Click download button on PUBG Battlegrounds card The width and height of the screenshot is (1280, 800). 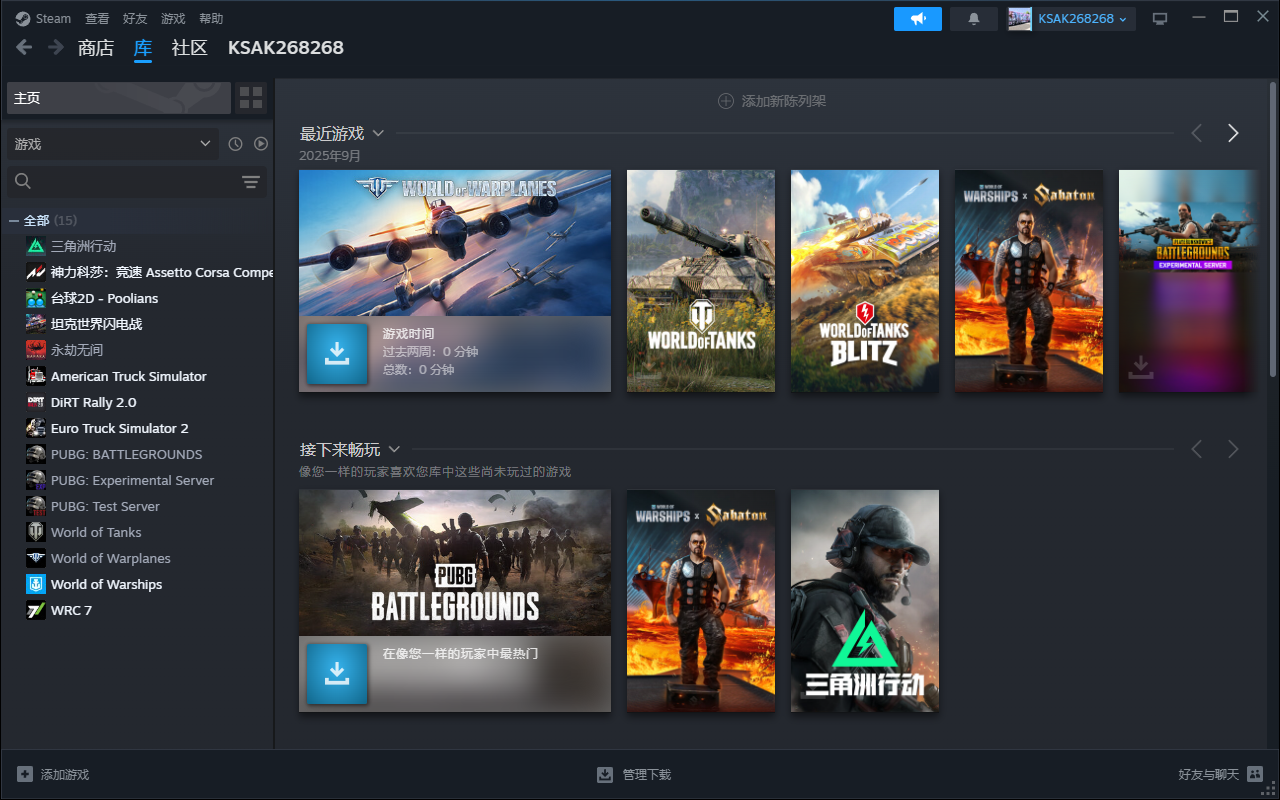[337, 674]
